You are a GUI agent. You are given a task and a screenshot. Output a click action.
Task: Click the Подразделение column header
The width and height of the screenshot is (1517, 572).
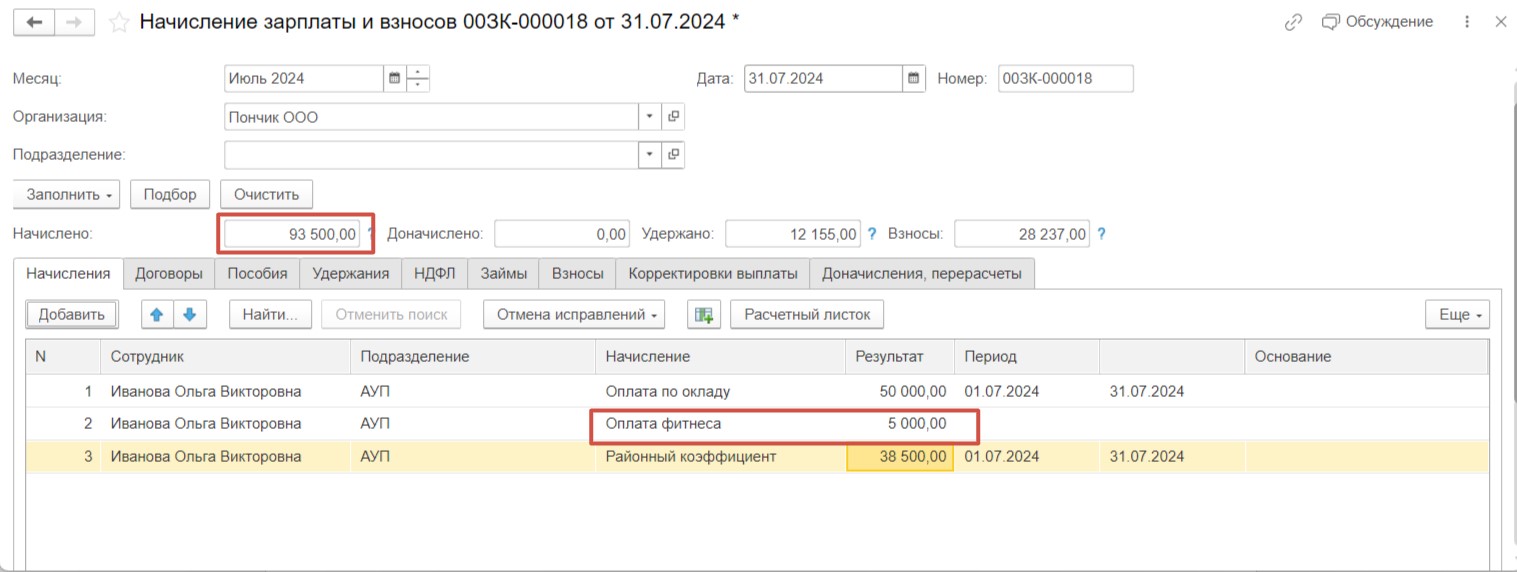point(472,356)
